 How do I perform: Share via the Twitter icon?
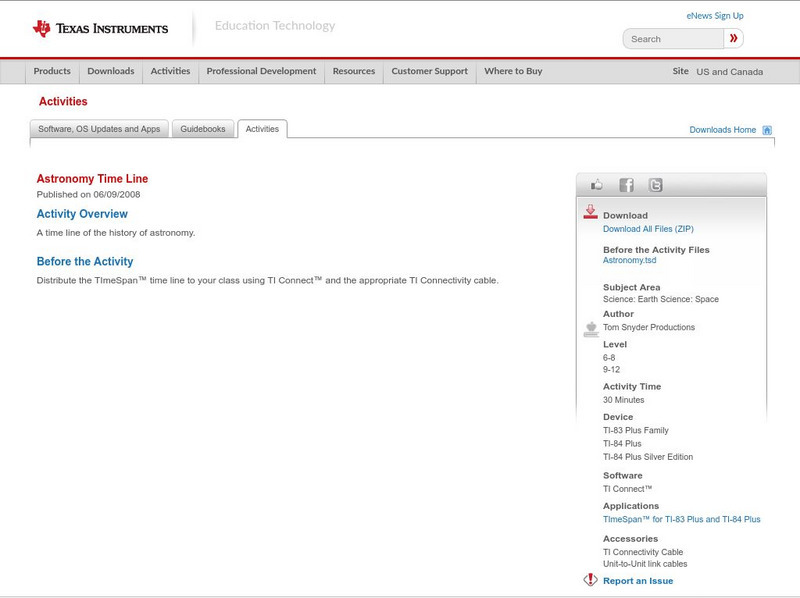[655, 185]
